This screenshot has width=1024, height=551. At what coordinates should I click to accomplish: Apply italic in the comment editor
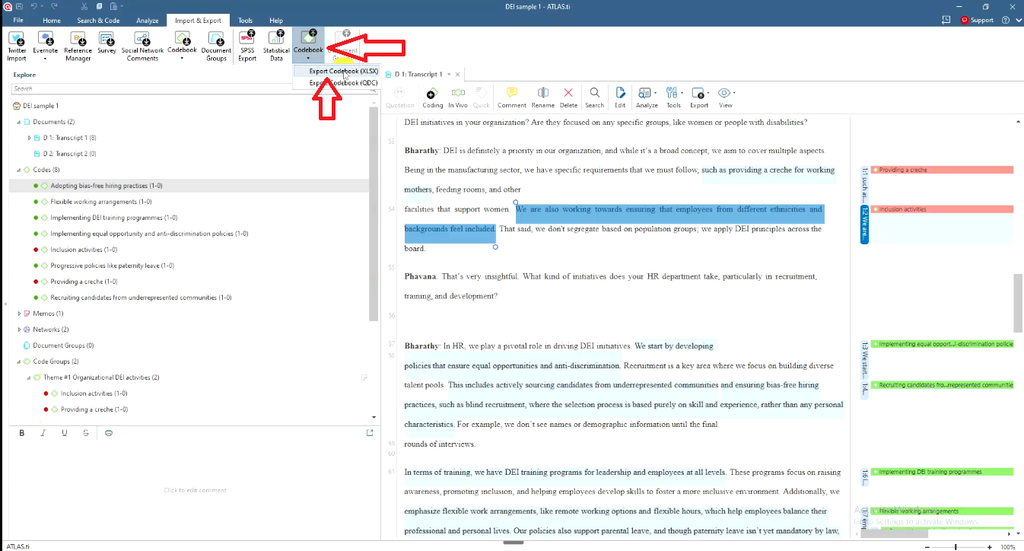(x=43, y=433)
